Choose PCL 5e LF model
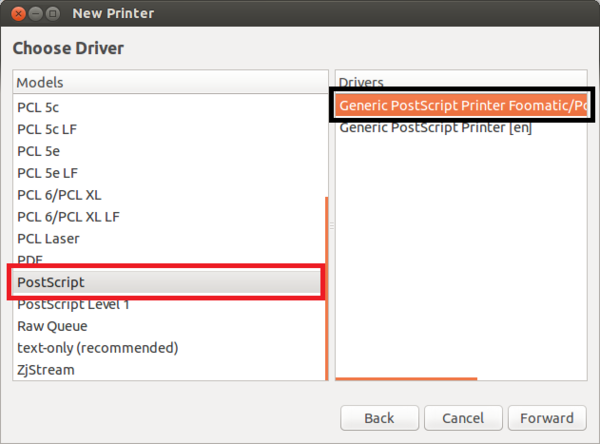 pos(169,173)
